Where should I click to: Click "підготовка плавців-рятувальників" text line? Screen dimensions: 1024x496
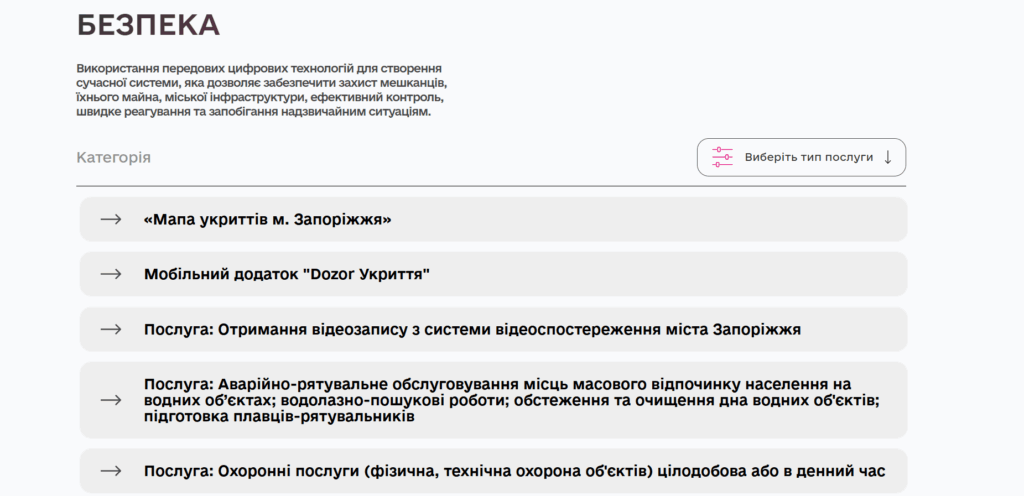click(279, 417)
